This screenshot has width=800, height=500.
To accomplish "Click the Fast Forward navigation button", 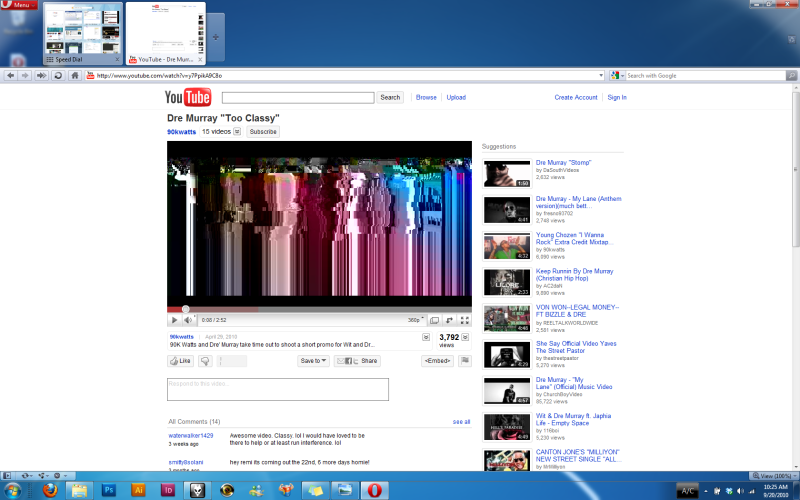I will (41, 76).
